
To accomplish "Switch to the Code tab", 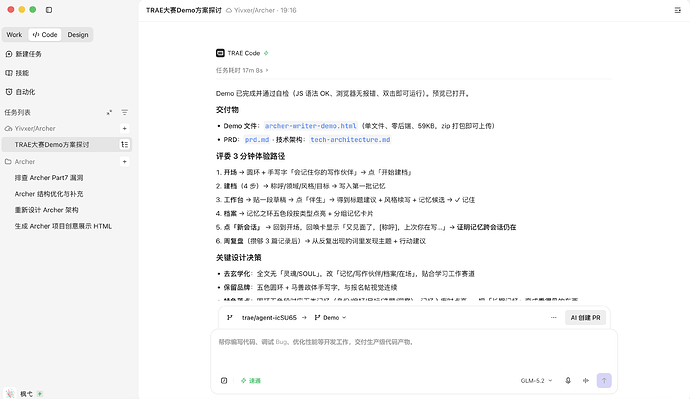I will [45, 35].
